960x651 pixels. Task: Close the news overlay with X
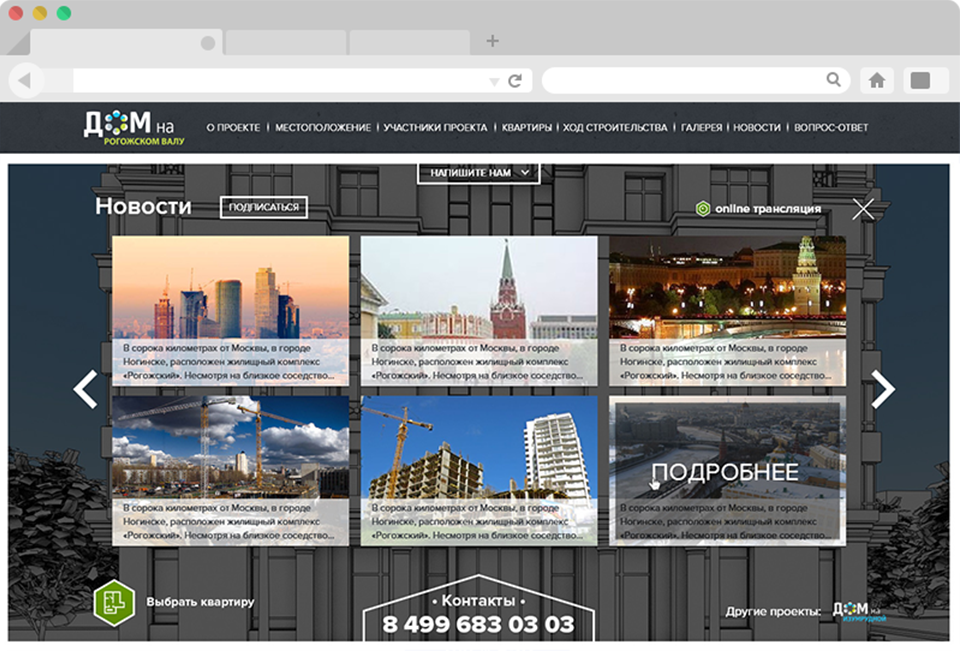[x=863, y=209]
